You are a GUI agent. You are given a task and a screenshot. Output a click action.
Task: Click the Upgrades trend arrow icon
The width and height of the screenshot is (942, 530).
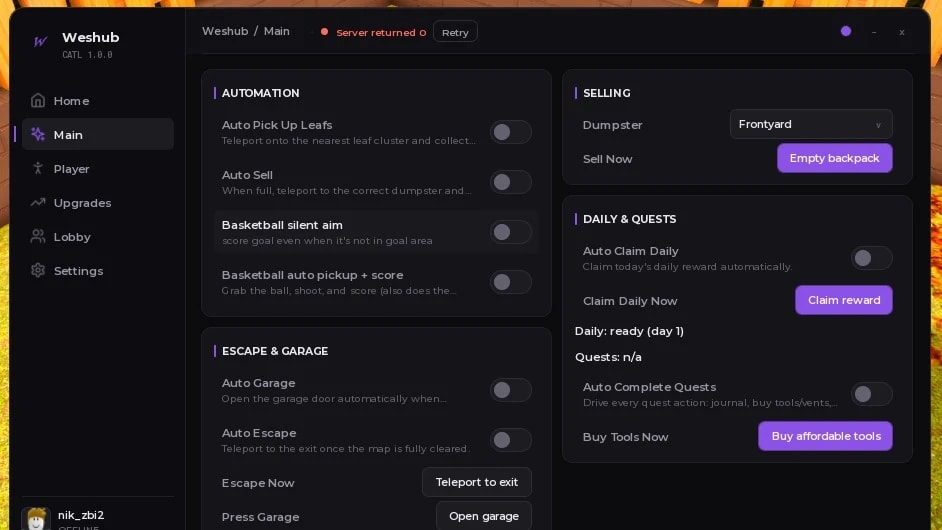[38, 203]
